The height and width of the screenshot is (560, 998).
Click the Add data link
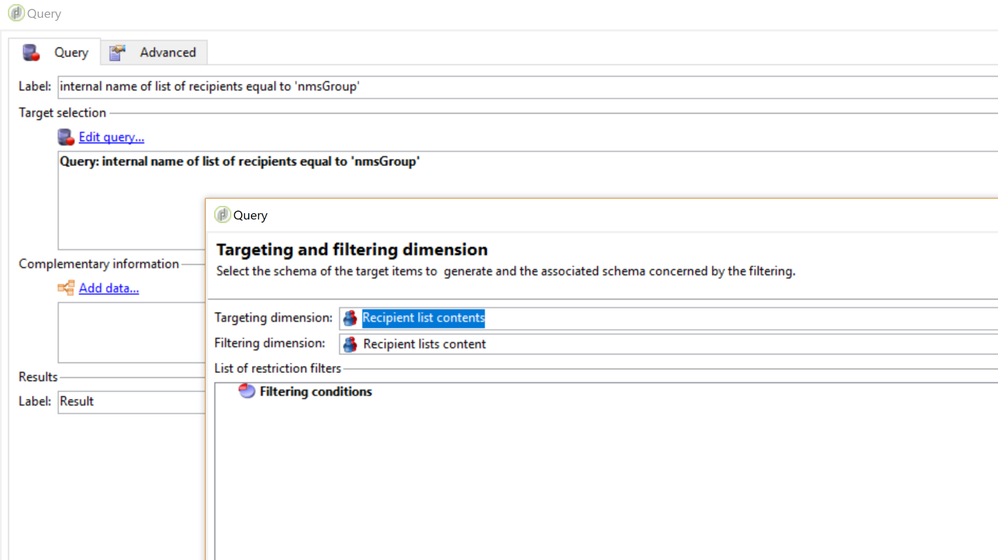coord(109,288)
